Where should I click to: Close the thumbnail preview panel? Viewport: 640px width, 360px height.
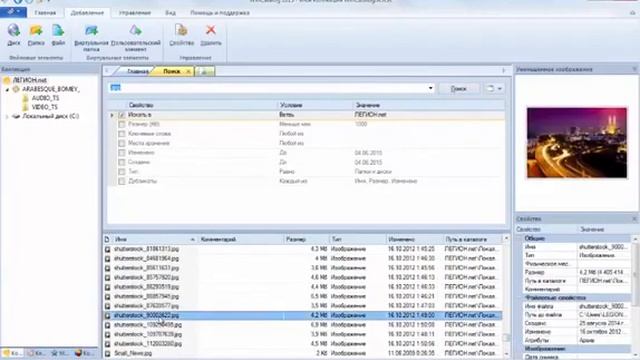[x=634, y=69]
